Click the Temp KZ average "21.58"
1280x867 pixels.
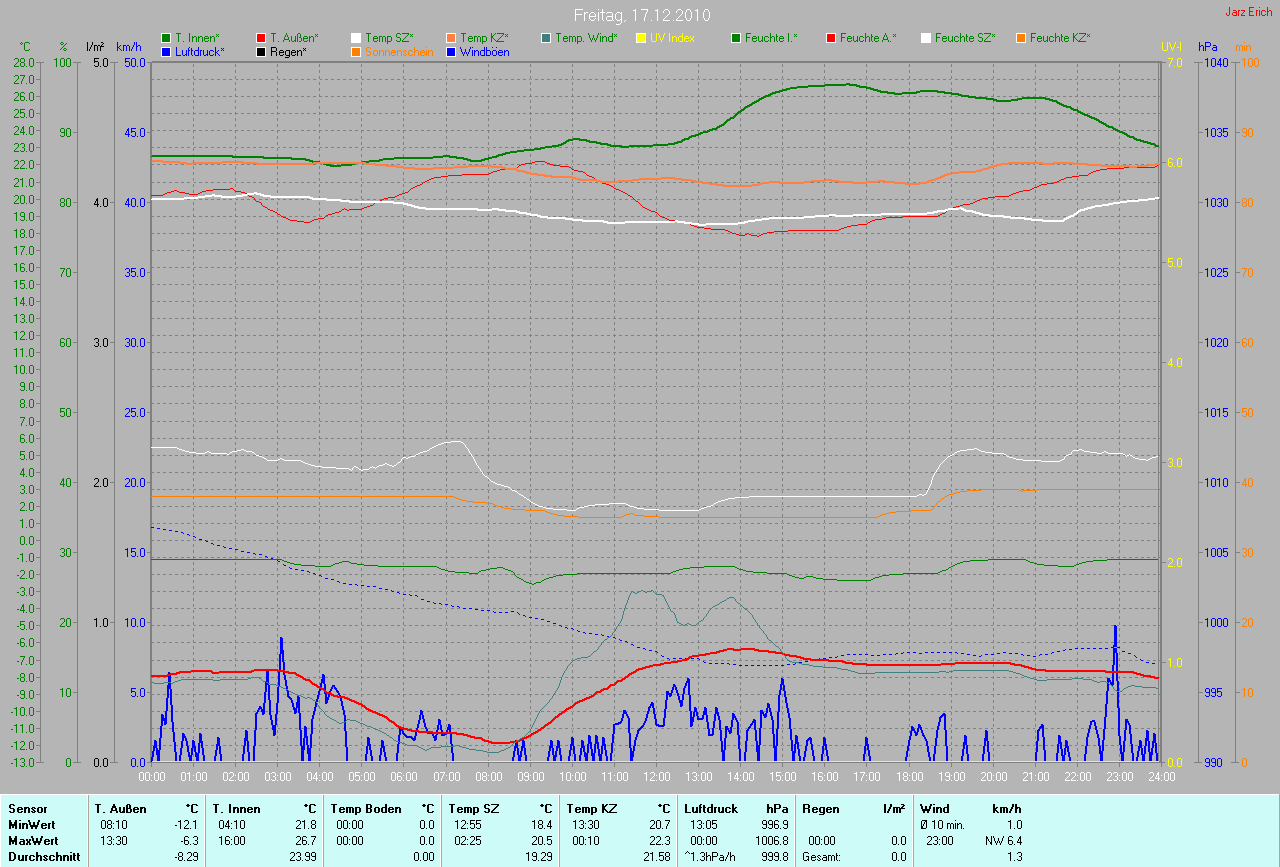656,857
